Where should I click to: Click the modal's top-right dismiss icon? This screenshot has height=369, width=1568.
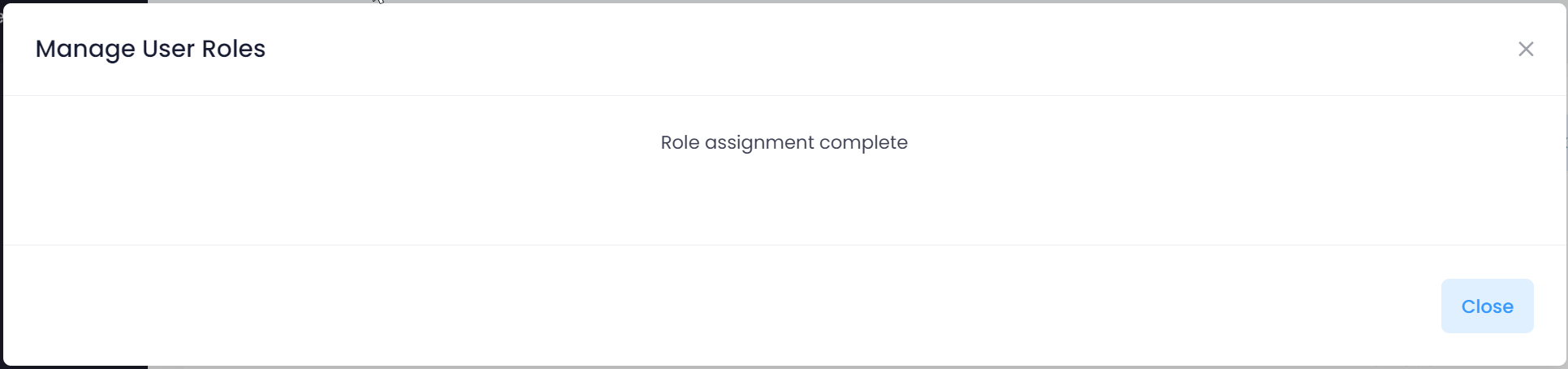(1526, 50)
